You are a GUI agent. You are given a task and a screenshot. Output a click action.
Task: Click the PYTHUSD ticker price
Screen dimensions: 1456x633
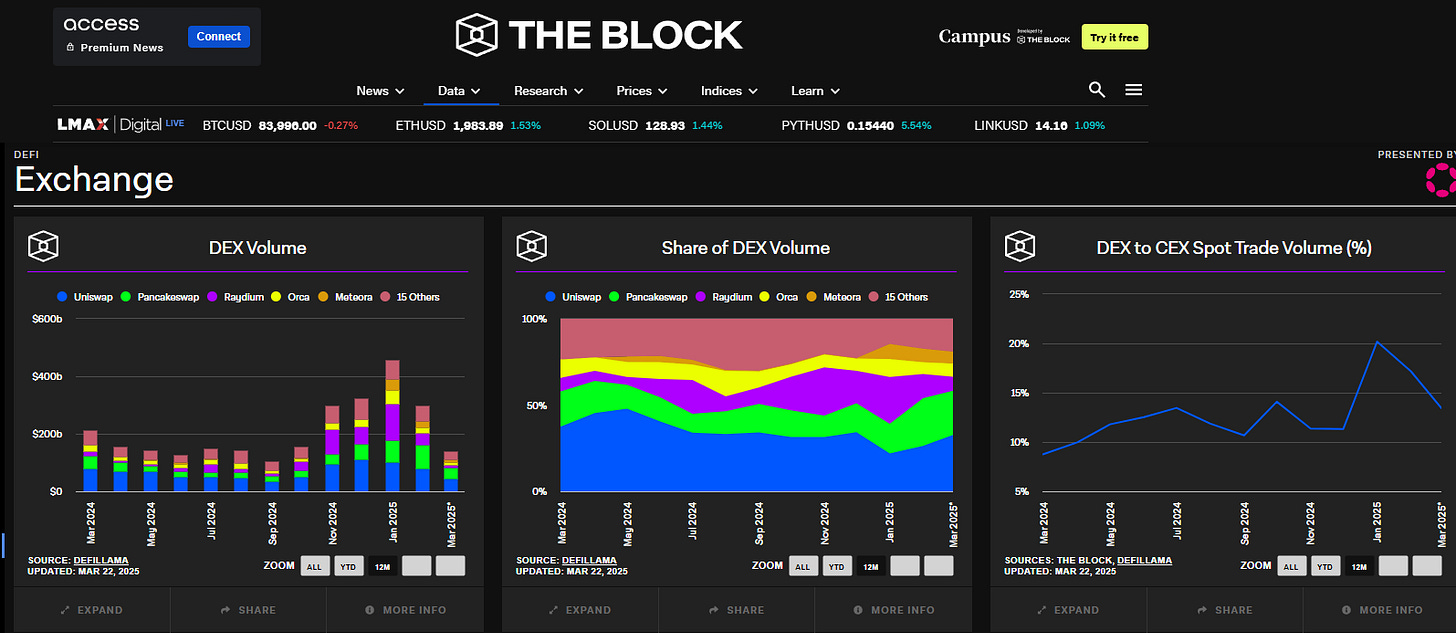pyautogui.click(x=871, y=126)
